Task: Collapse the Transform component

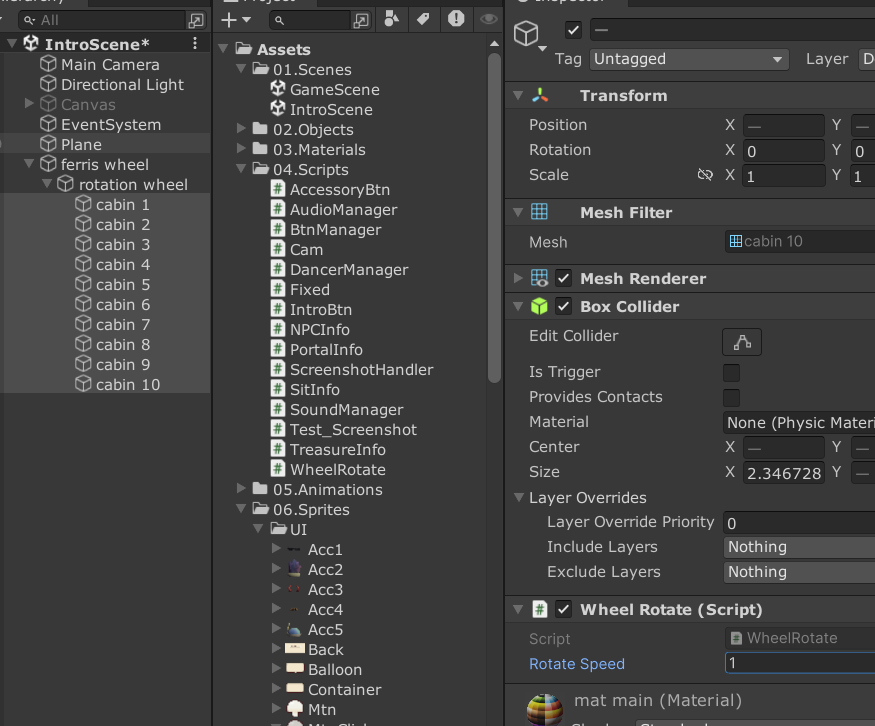Action: click(518, 95)
